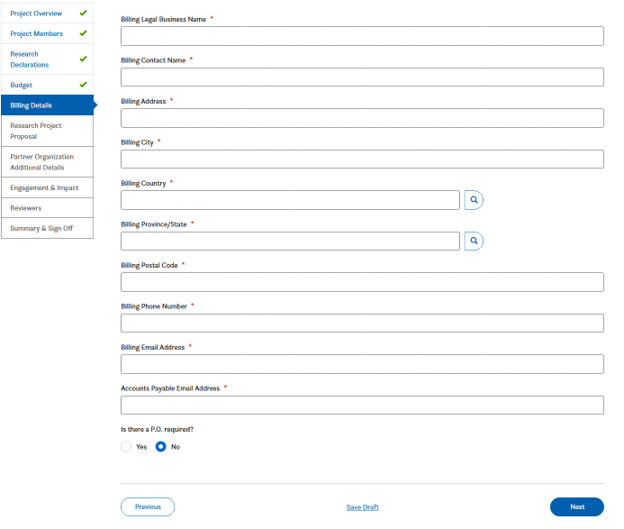Jump to the Reviewers step
624x529 pixels.
click(47, 208)
